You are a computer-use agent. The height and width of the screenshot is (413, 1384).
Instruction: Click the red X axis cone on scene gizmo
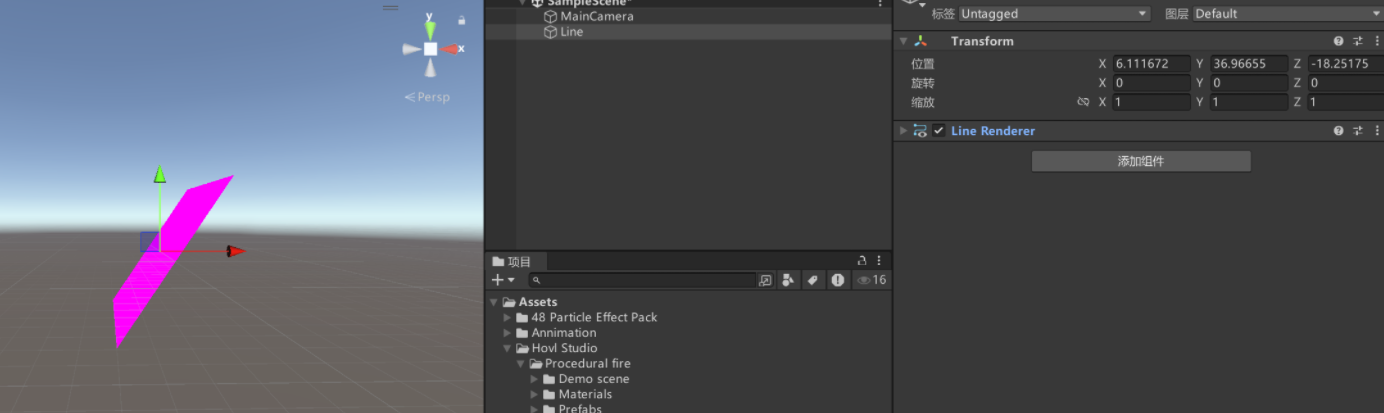point(450,49)
